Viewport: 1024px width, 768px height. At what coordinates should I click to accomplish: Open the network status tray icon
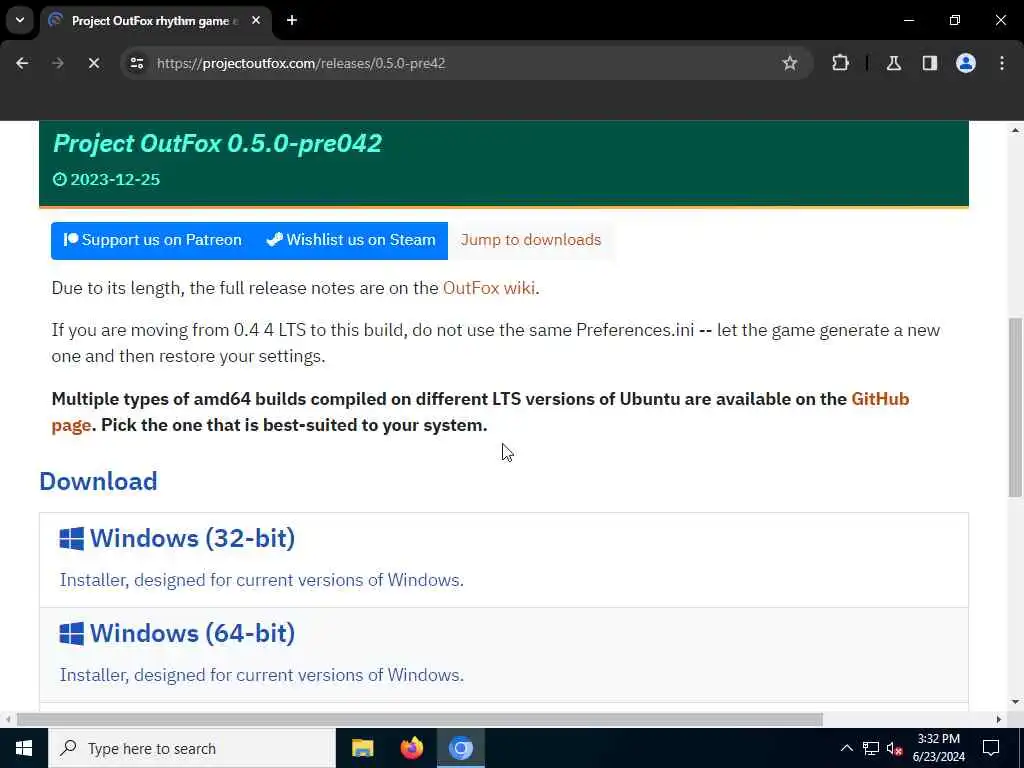tap(871, 748)
